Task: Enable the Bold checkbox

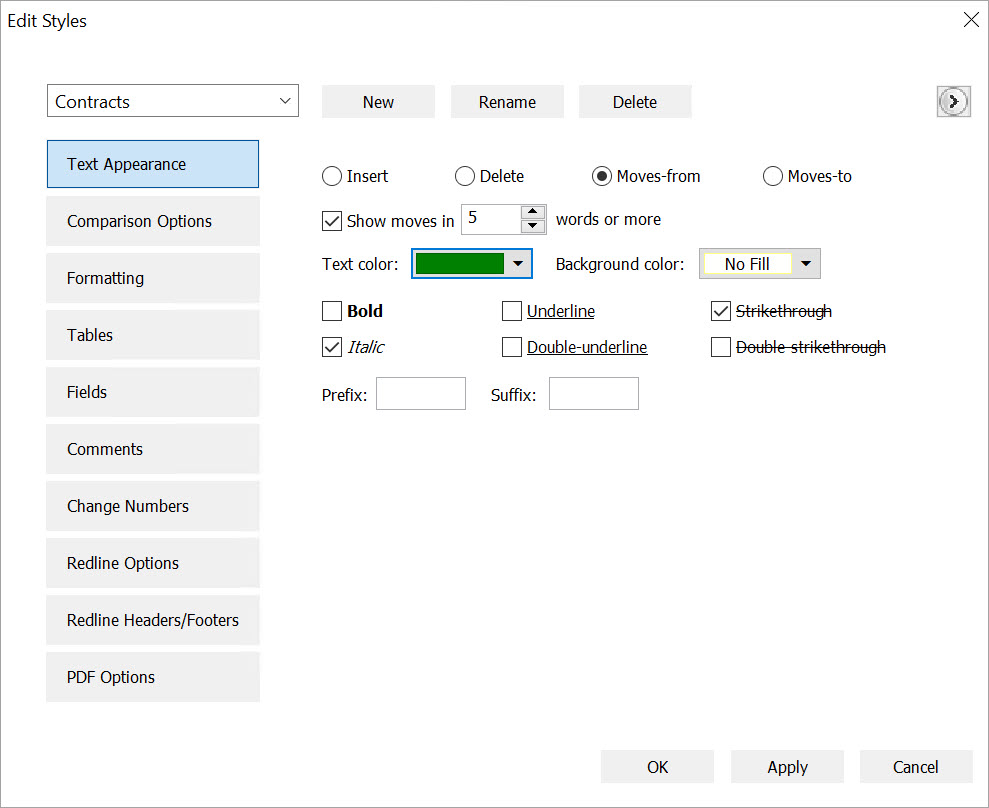Action: click(x=332, y=311)
